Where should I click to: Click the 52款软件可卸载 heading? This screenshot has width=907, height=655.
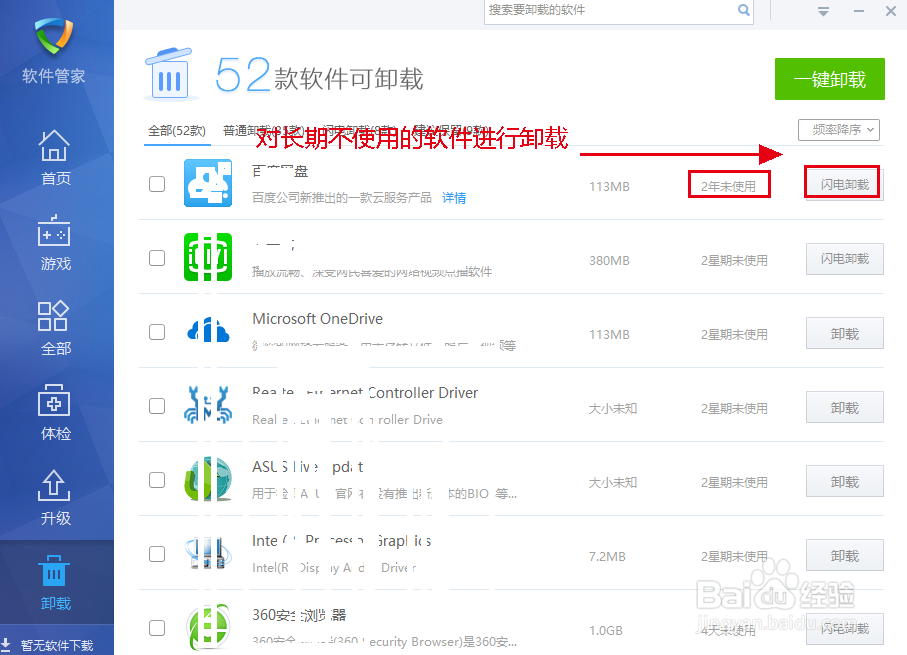319,77
